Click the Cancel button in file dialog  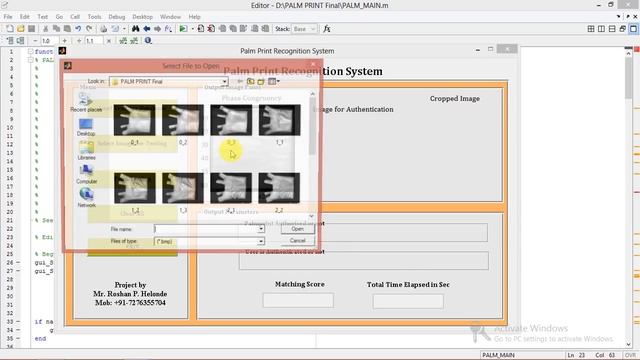click(x=298, y=240)
